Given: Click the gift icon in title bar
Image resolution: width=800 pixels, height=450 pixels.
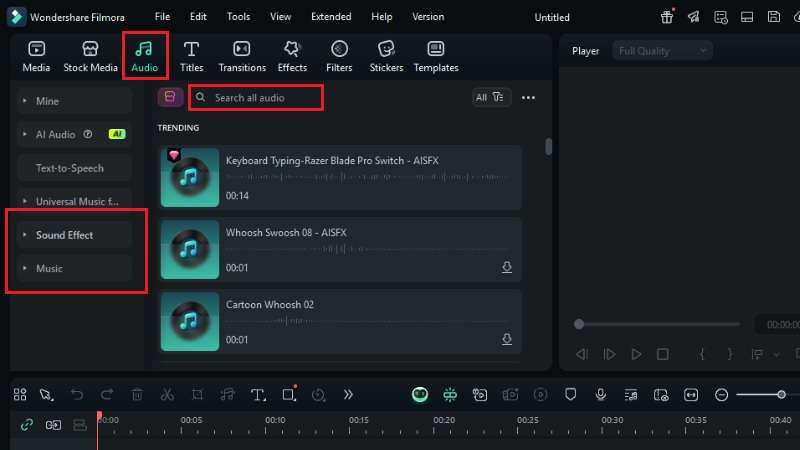Looking at the screenshot, I should [x=667, y=17].
